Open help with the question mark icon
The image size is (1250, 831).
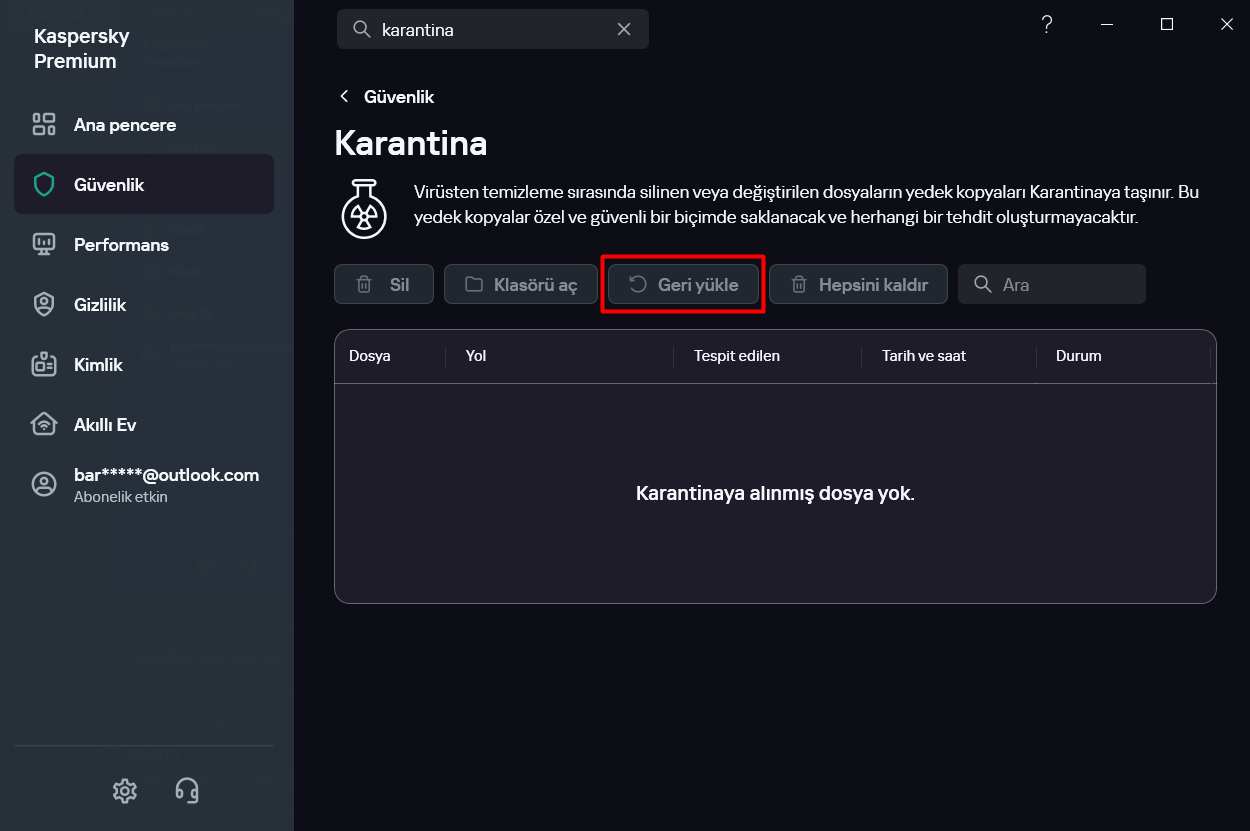[1047, 25]
